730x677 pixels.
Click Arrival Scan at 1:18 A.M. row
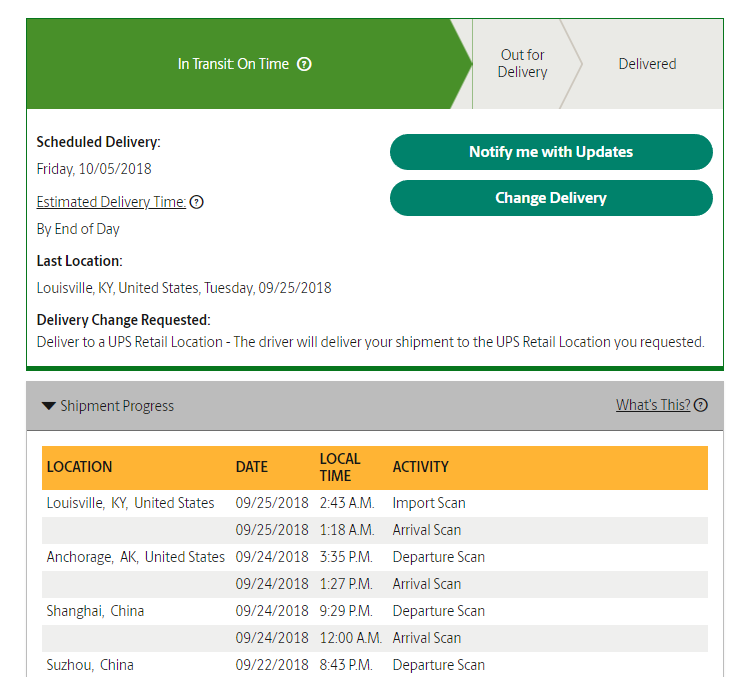[x=426, y=530]
